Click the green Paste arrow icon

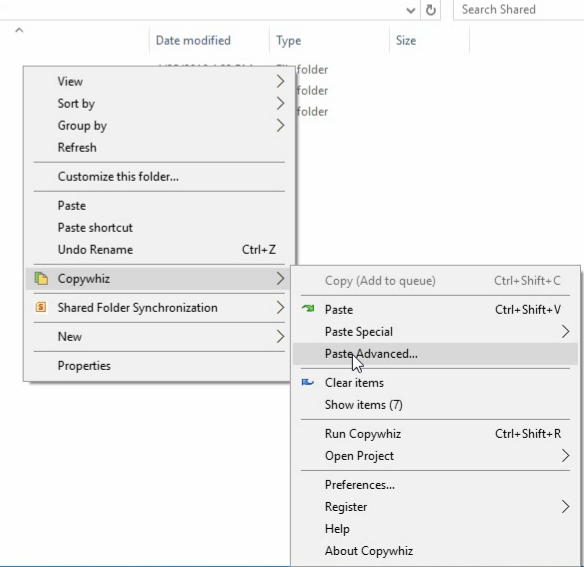308,309
